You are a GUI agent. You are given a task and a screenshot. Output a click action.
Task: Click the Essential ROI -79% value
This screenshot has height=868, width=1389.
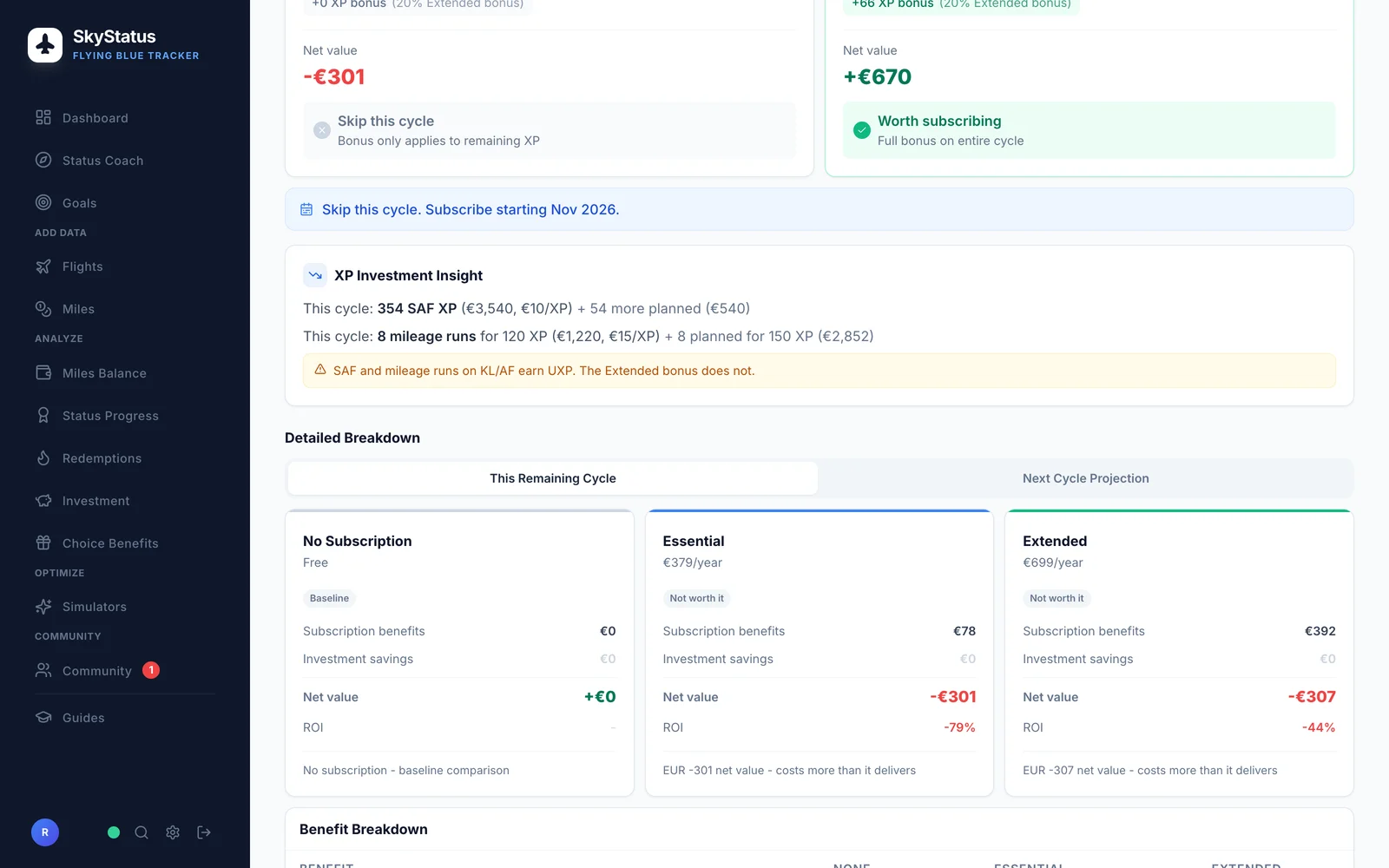coord(959,727)
